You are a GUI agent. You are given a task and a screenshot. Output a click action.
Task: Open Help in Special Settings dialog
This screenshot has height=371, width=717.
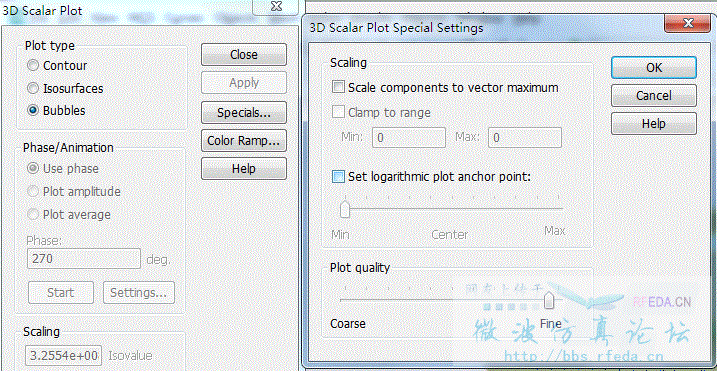tap(654, 124)
